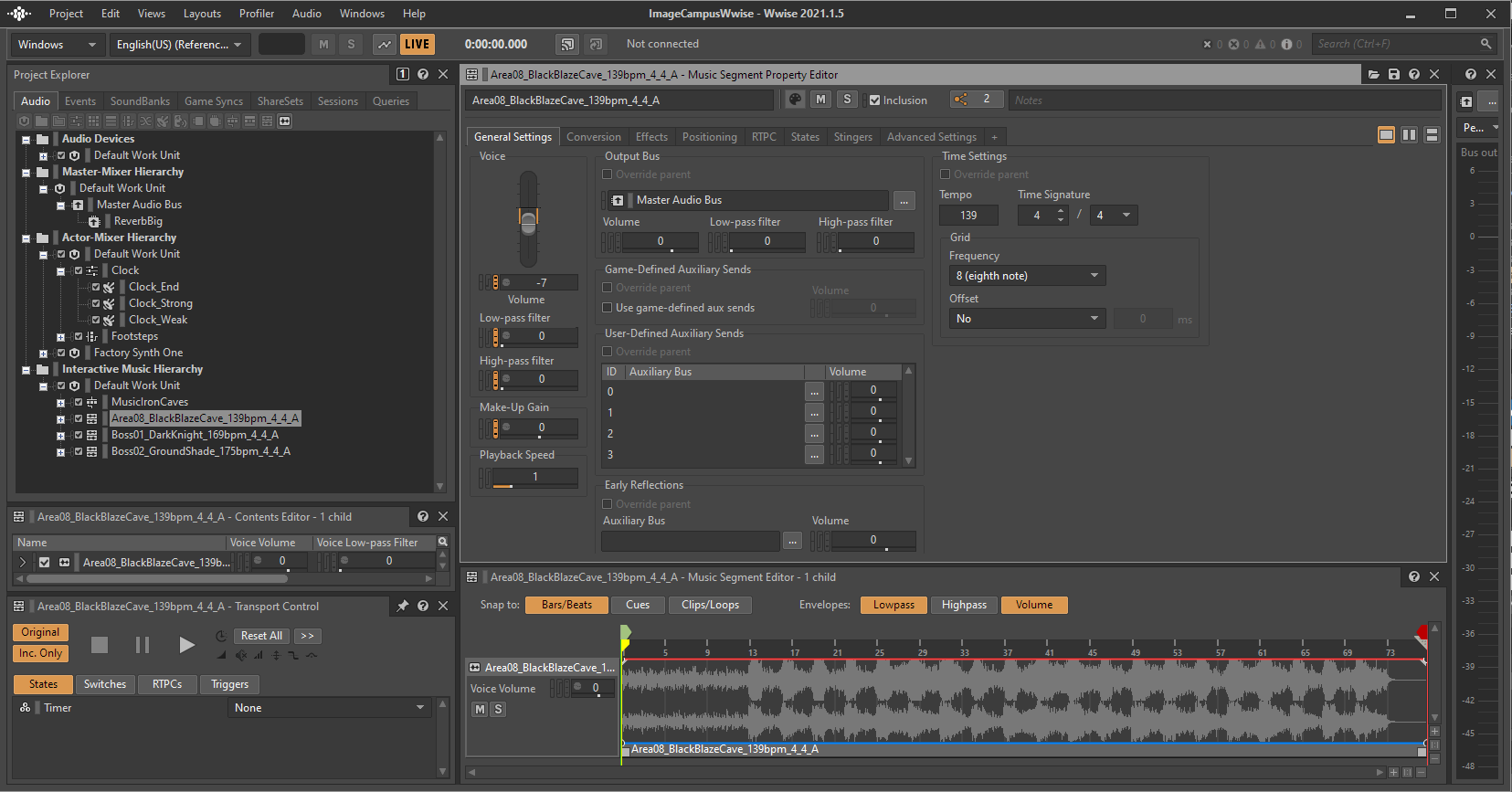Enable Use game-defined aux sends
The image size is (1512, 792).
[x=608, y=308]
